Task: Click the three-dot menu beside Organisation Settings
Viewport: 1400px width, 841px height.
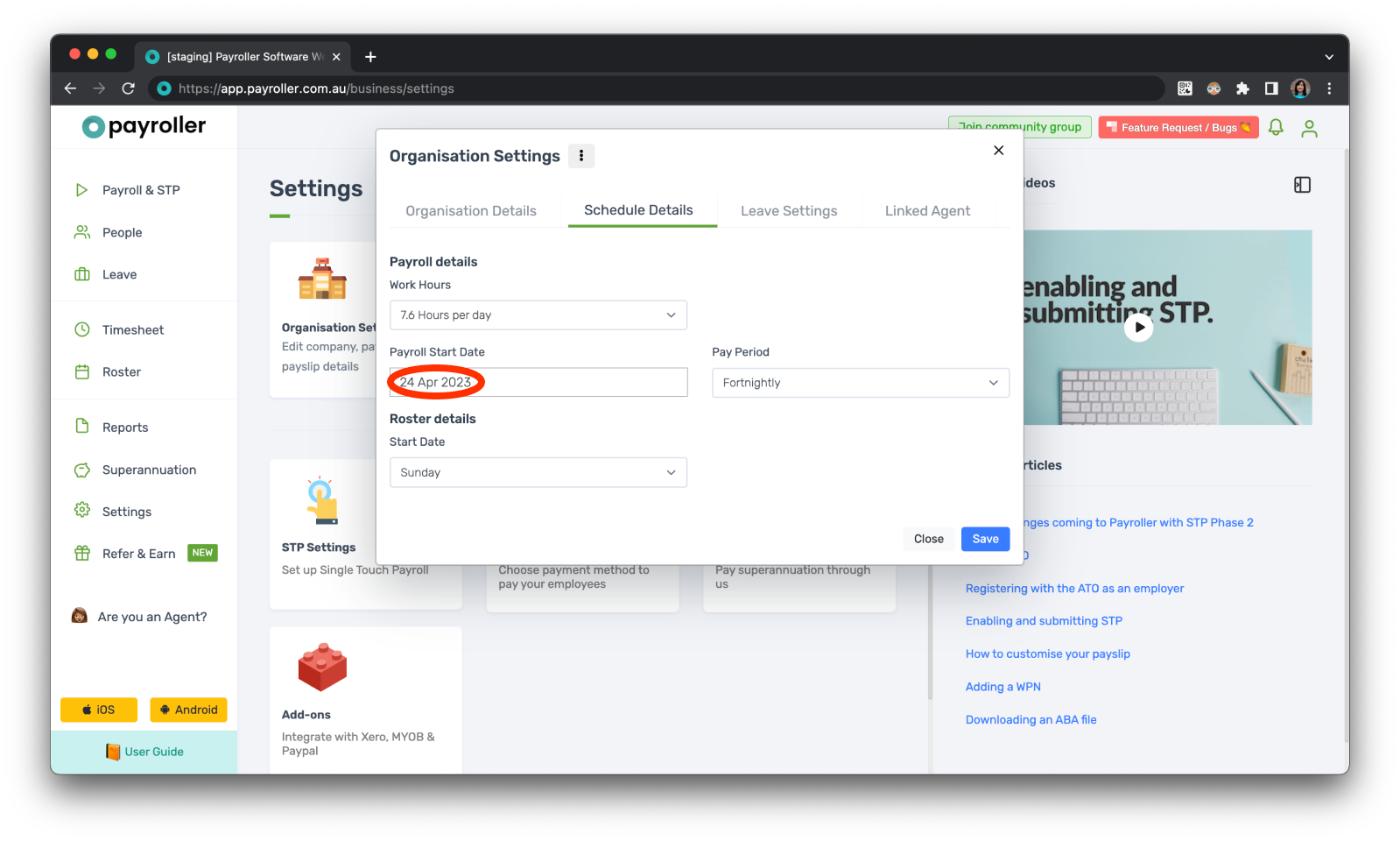Action: (x=581, y=156)
